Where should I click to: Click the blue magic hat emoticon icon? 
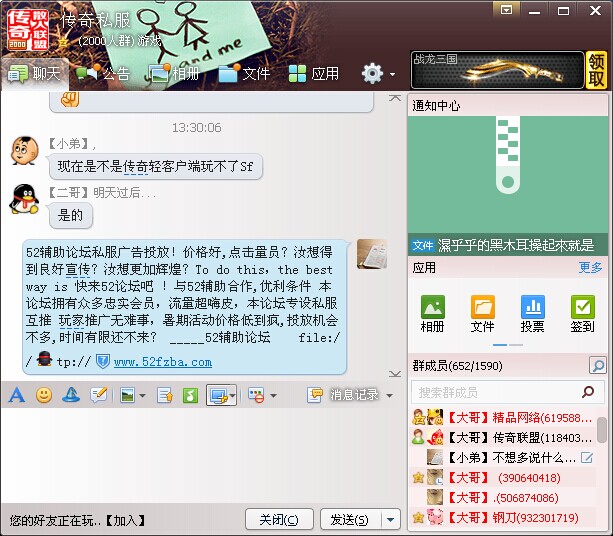click(71, 395)
